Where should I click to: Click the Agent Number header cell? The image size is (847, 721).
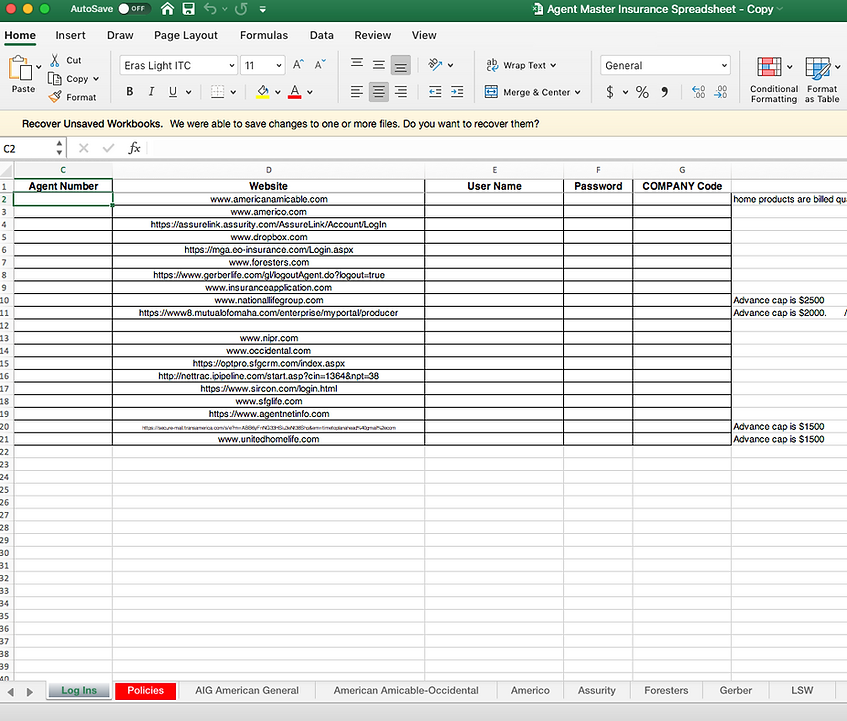63,186
